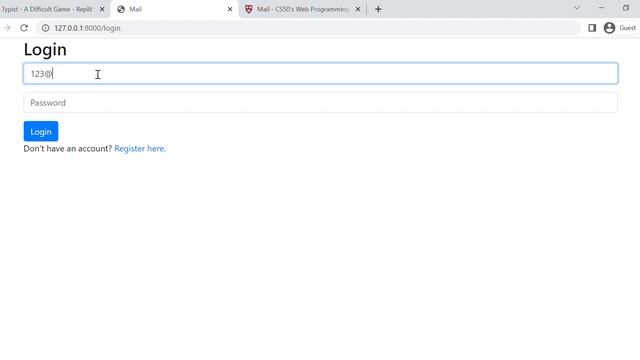Open the Guest profile avatar

tap(609, 28)
